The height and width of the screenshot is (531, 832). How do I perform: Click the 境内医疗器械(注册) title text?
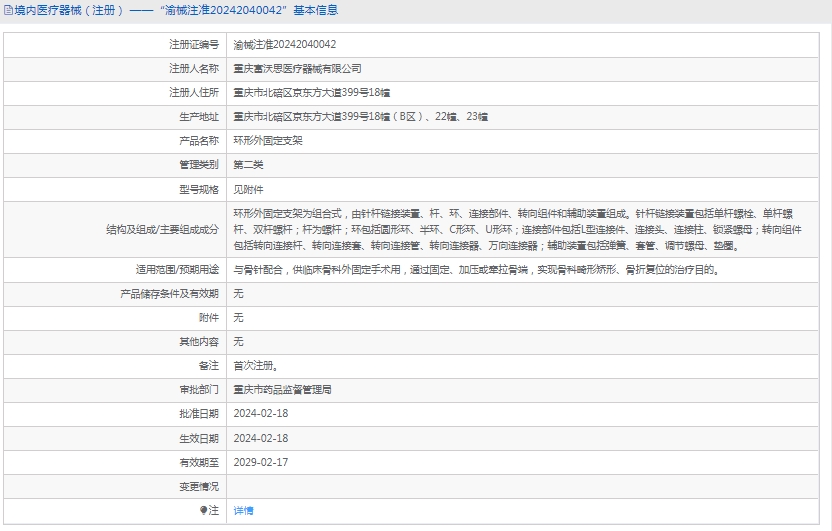coord(69,10)
